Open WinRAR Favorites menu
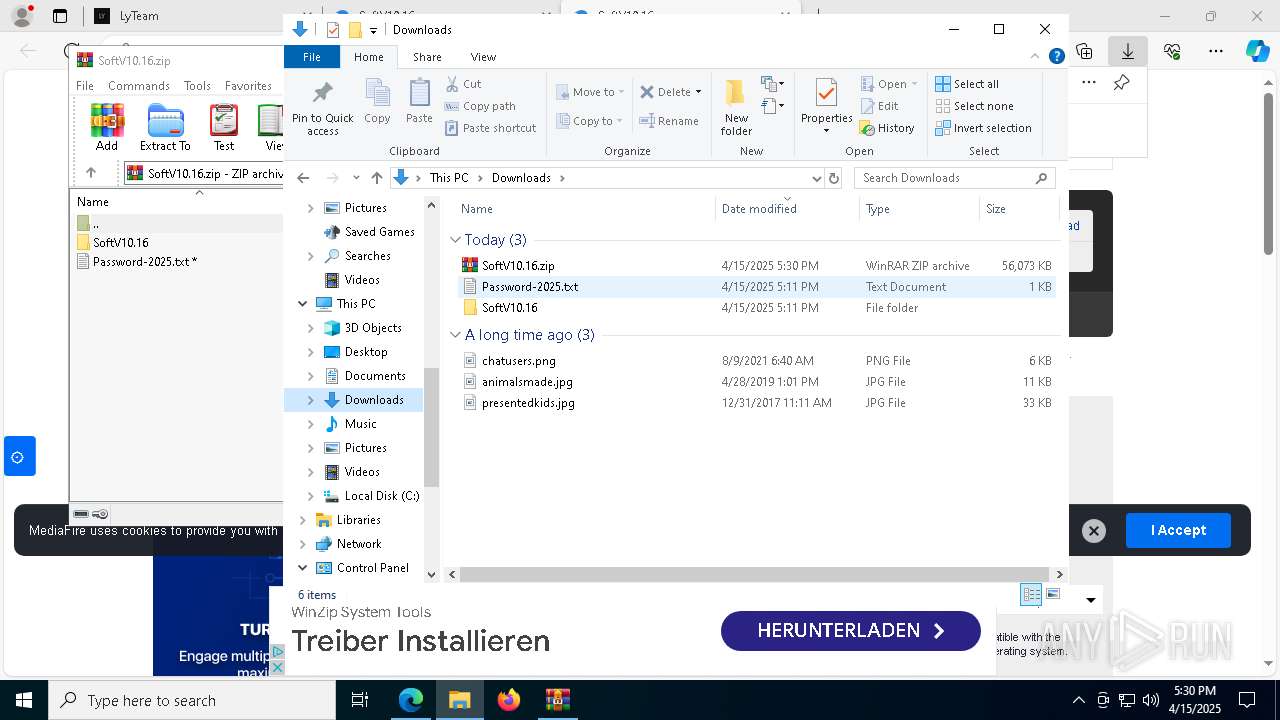This screenshot has width=1280, height=720. tap(248, 86)
